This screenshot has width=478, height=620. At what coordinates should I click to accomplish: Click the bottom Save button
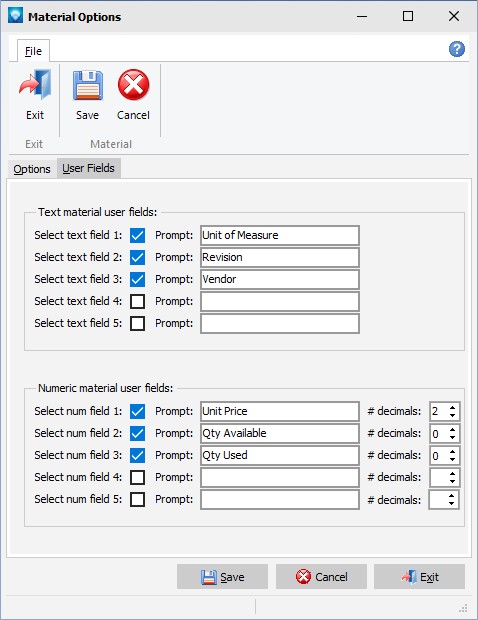pyautogui.click(x=222, y=577)
